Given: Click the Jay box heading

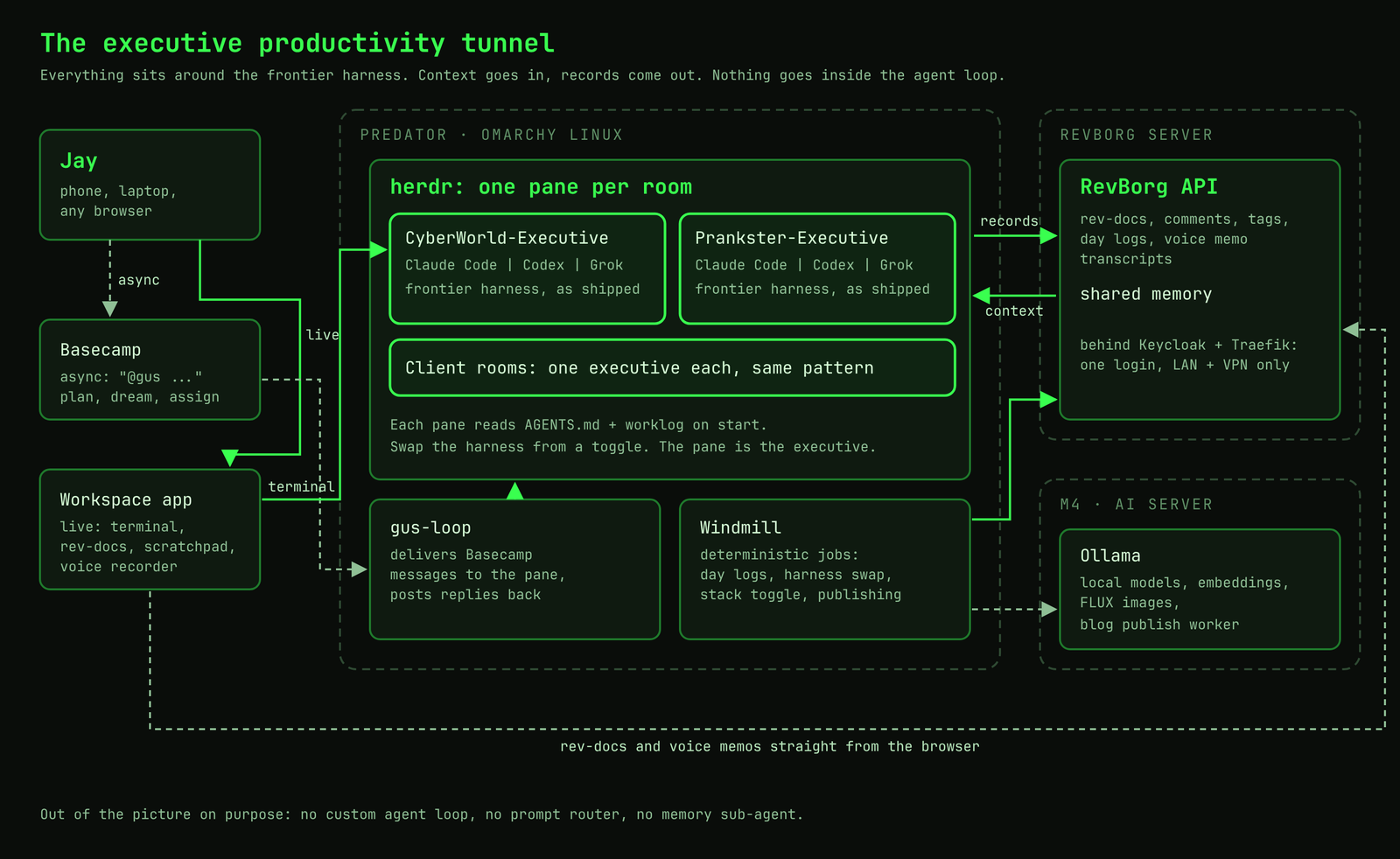Looking at the screenshot, I should [79, 161].
